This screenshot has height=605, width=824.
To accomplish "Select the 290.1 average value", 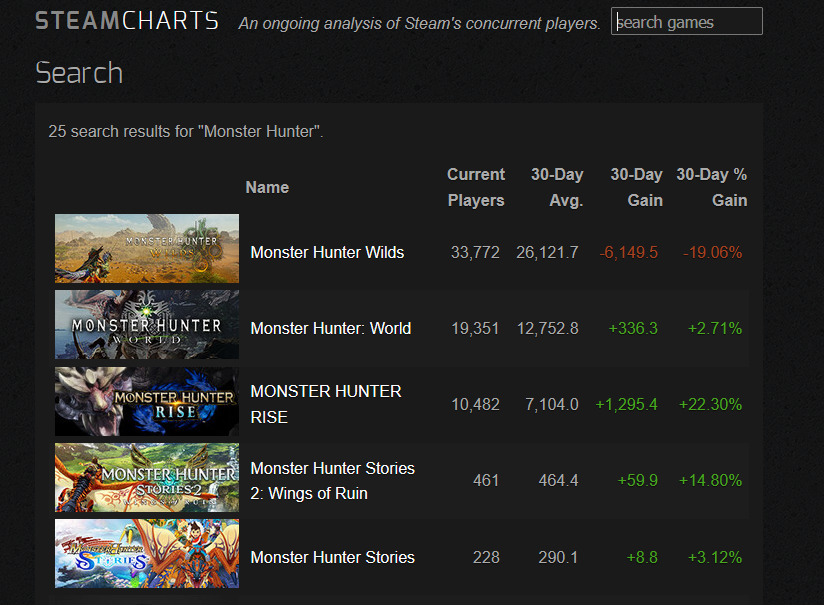I will [x=558, y=557].
